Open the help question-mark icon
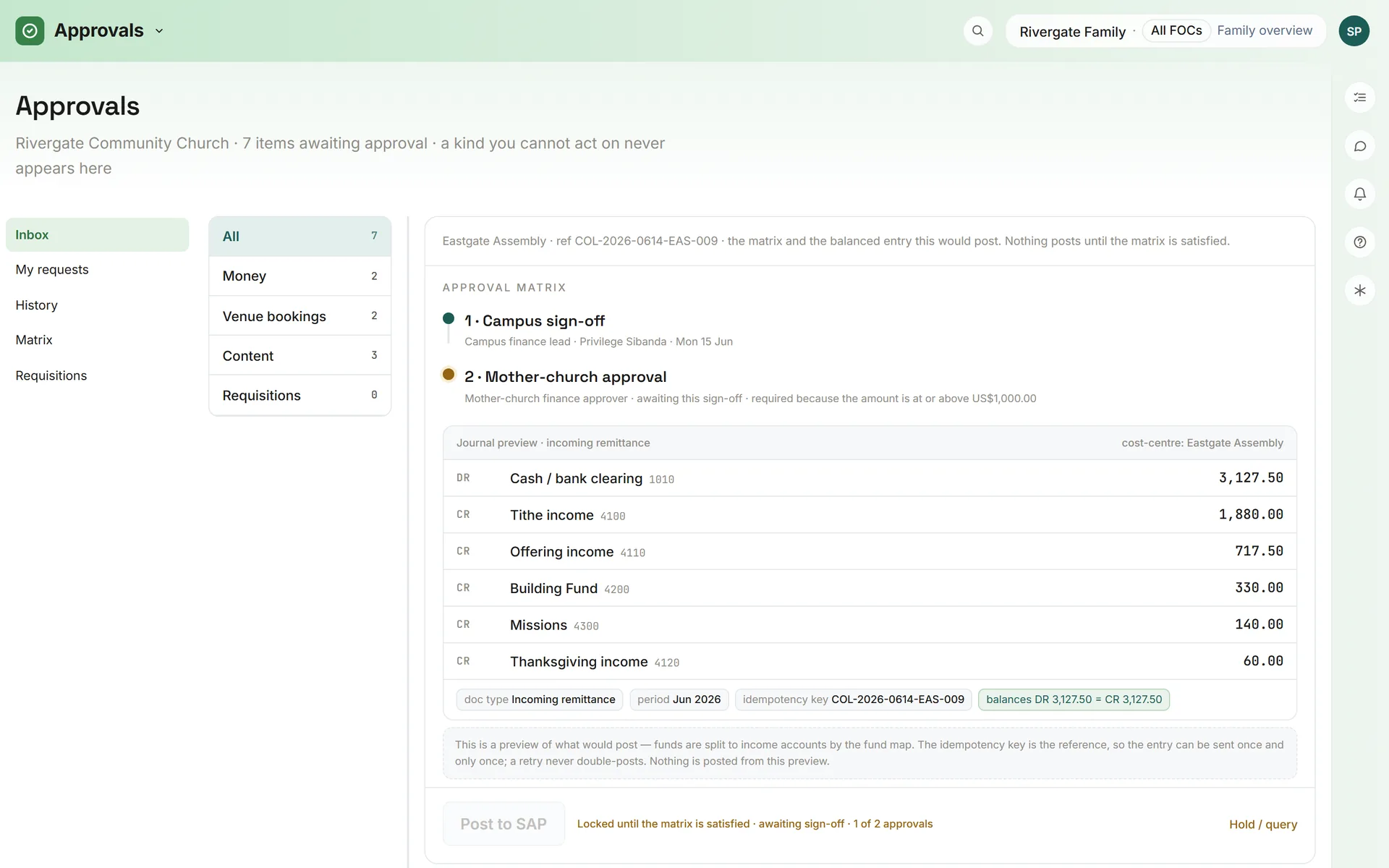The image size is (1389, 868). pos(1359,242)
